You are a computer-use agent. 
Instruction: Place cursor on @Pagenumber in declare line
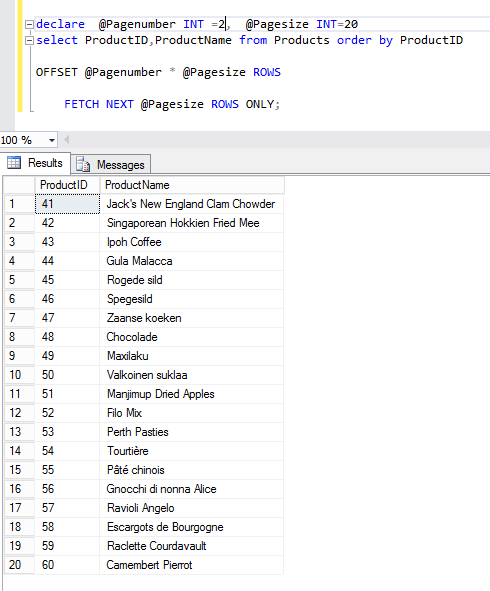coord(137,24)
